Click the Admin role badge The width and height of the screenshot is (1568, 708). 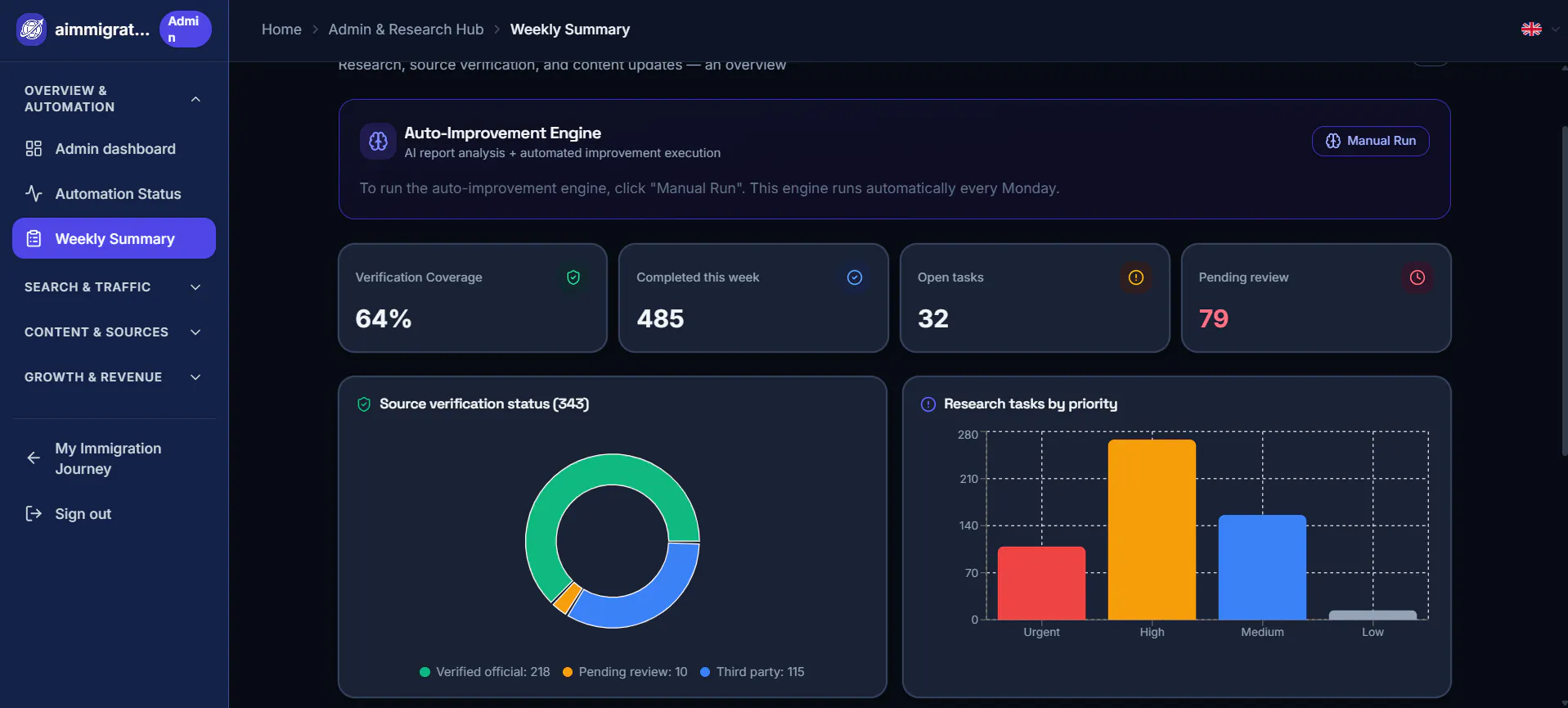coord(185,29)
